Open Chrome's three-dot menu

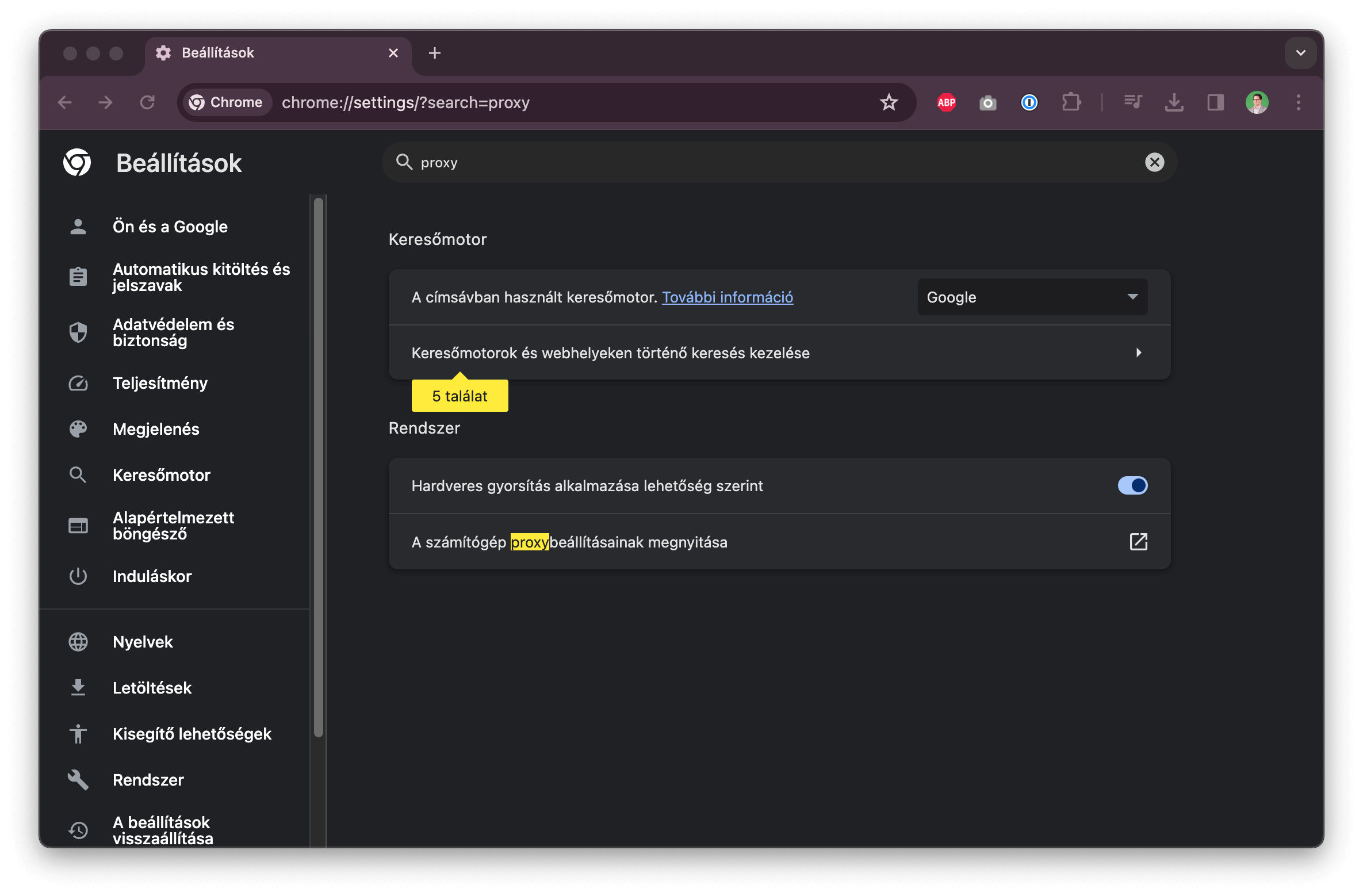click(1298, 103)
